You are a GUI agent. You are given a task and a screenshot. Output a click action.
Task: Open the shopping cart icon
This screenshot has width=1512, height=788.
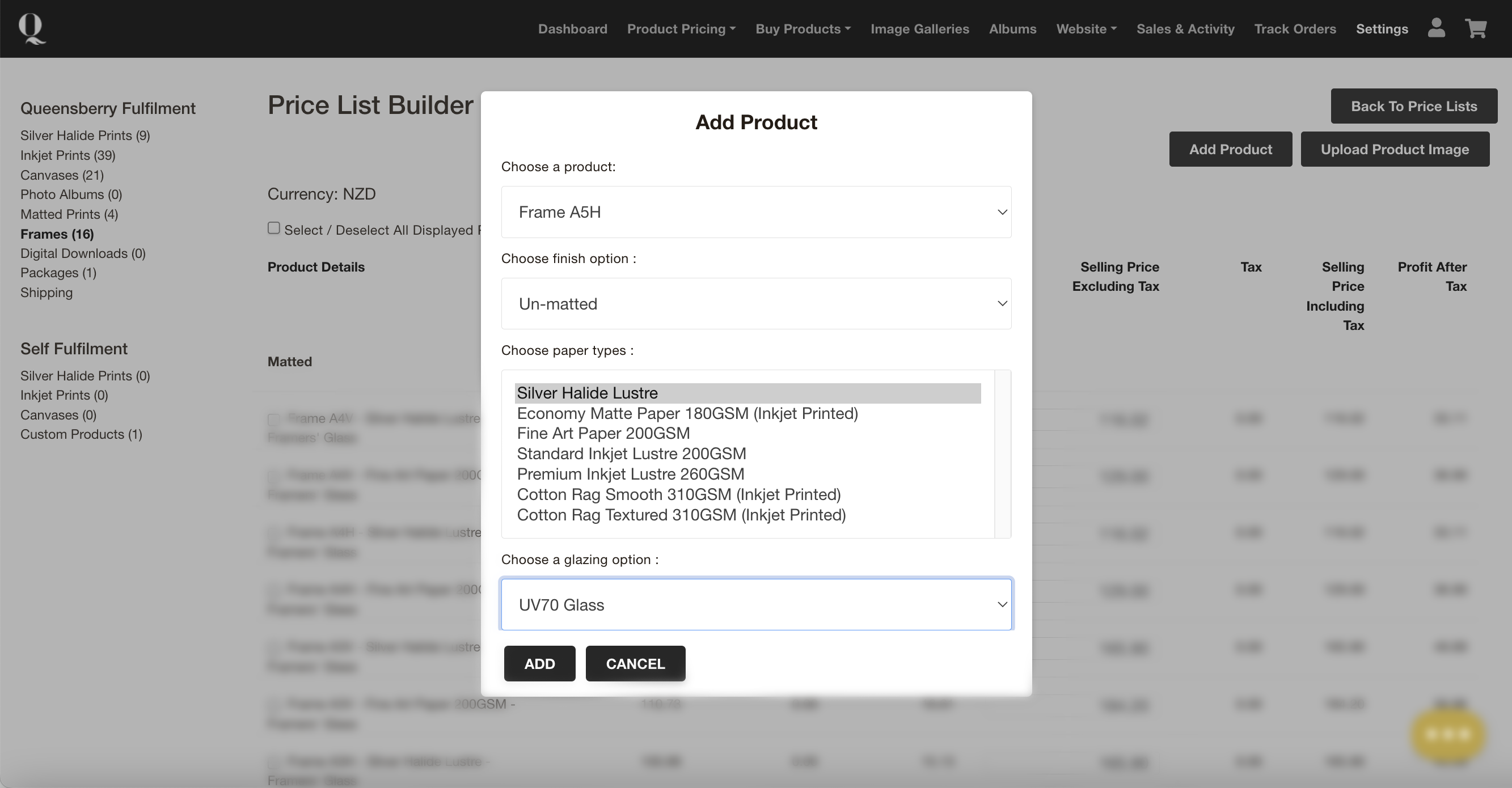click(x=1476, y=28)
